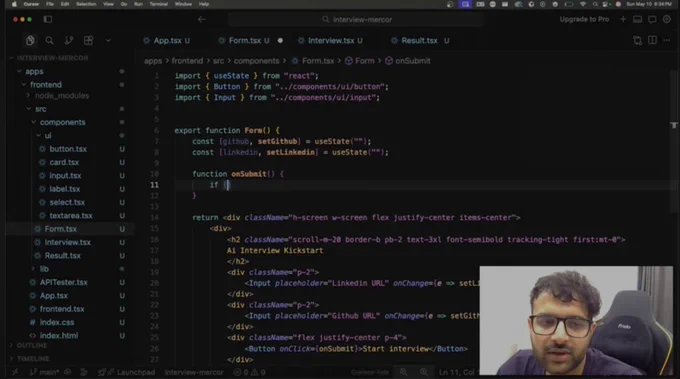
Task: Toggle the AI chat pane icon
Action: point(652,20)
